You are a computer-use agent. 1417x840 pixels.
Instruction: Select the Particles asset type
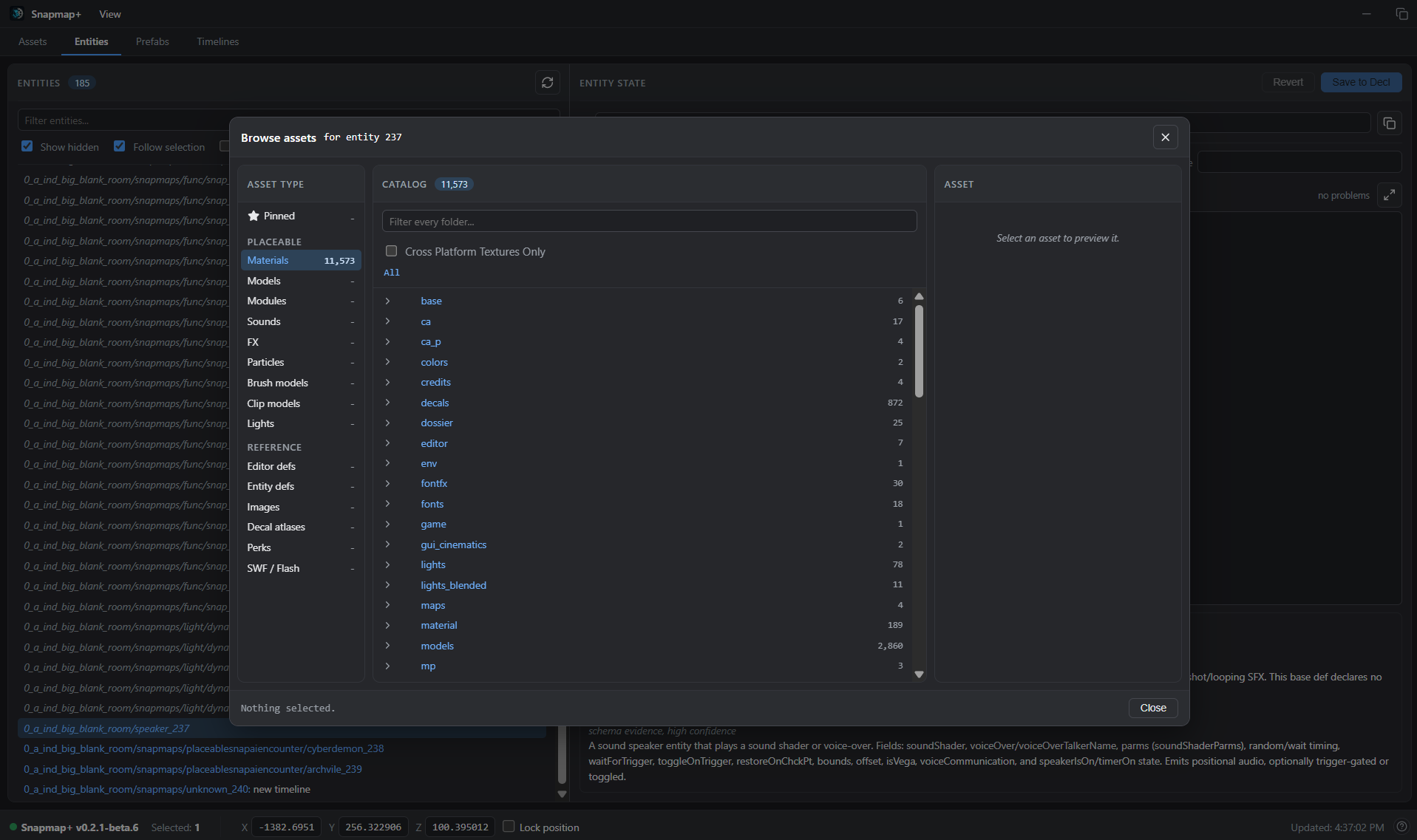(301, 362)
